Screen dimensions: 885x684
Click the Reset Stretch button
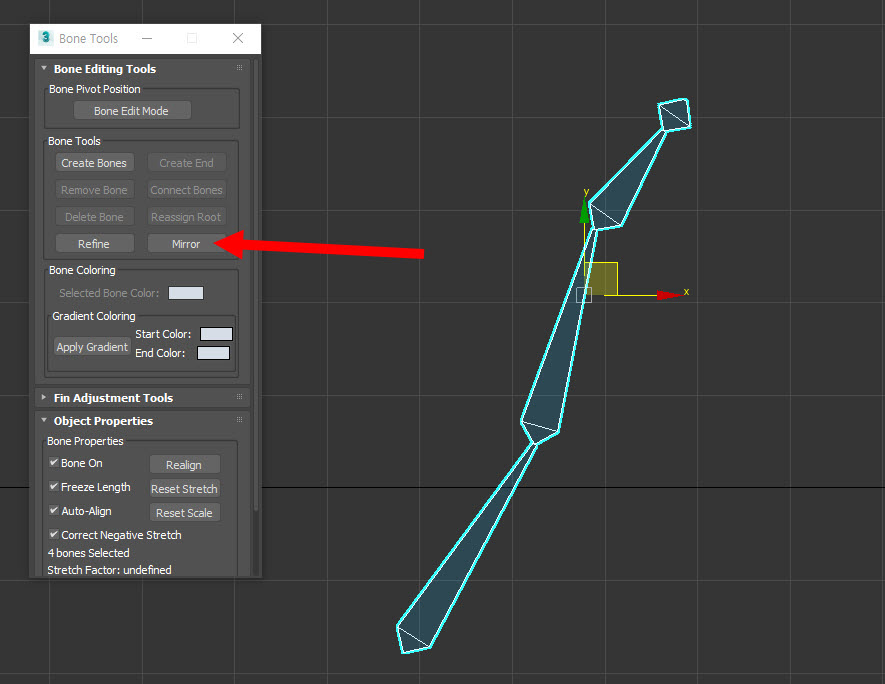[x=185, y=489]
